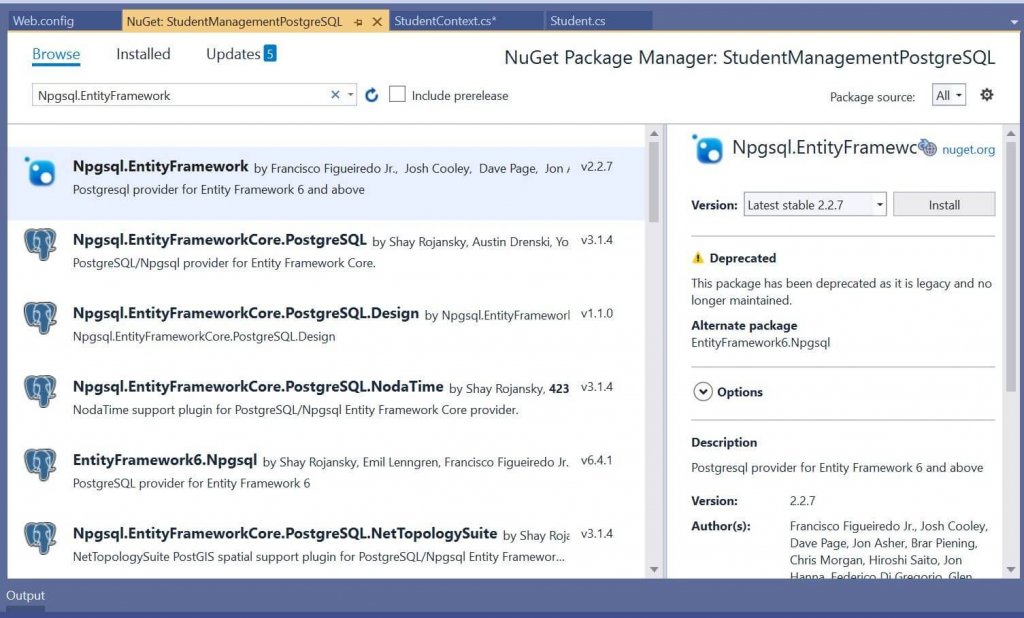Enable the Include prerelease checkbox
Image resolution: width=1024 pixels, height=618 pixels.
pyautogui.click(x=397, y=94)
